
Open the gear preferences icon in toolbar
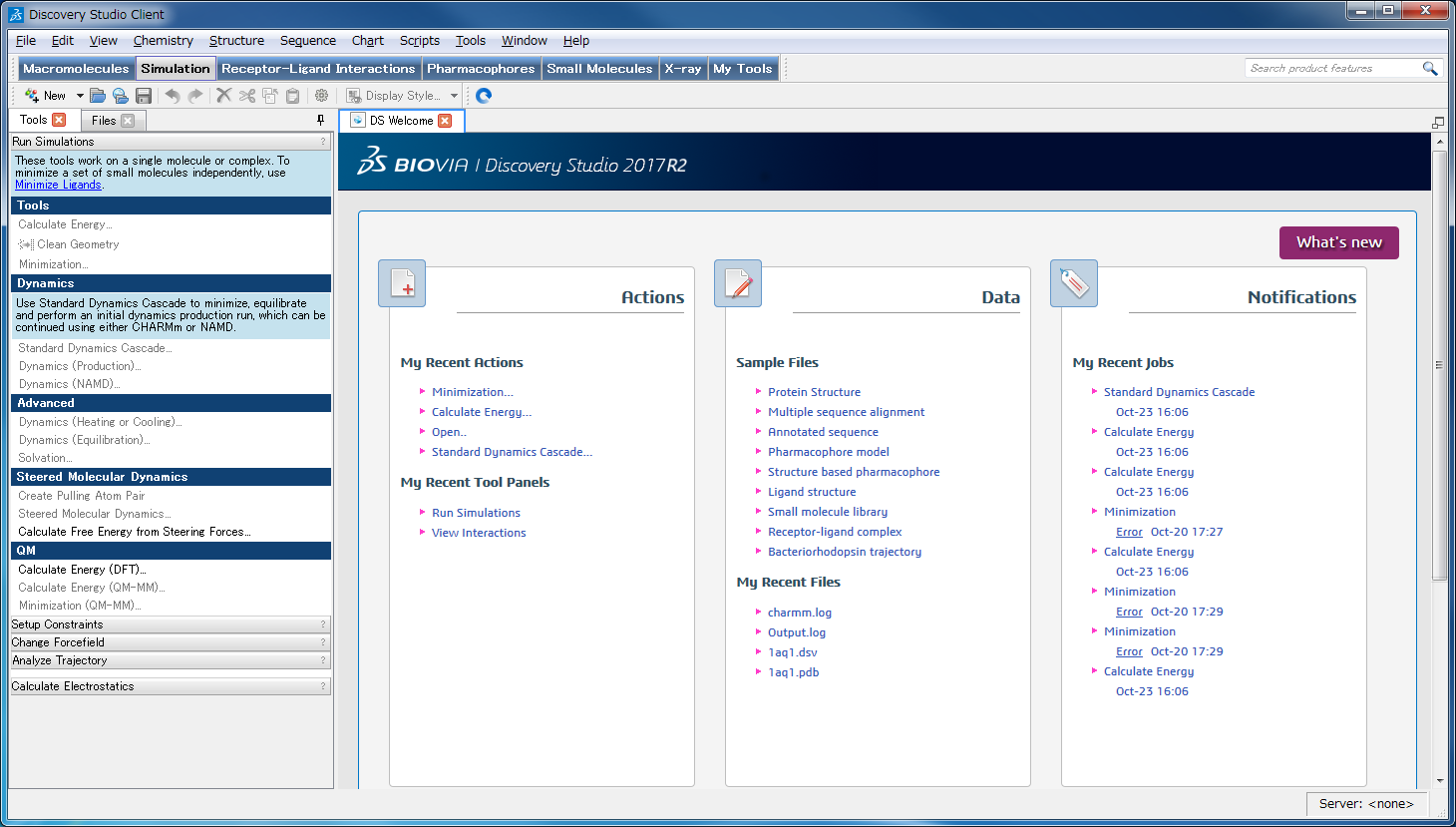[x=321, y=96]
